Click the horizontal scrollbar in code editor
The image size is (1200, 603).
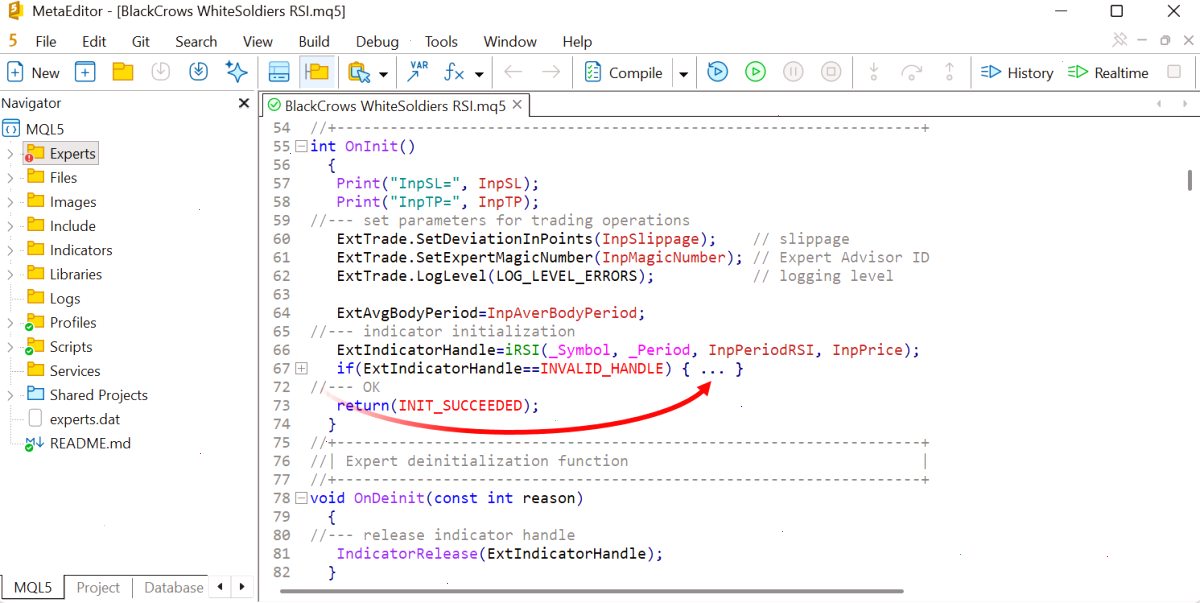[592, 590]
